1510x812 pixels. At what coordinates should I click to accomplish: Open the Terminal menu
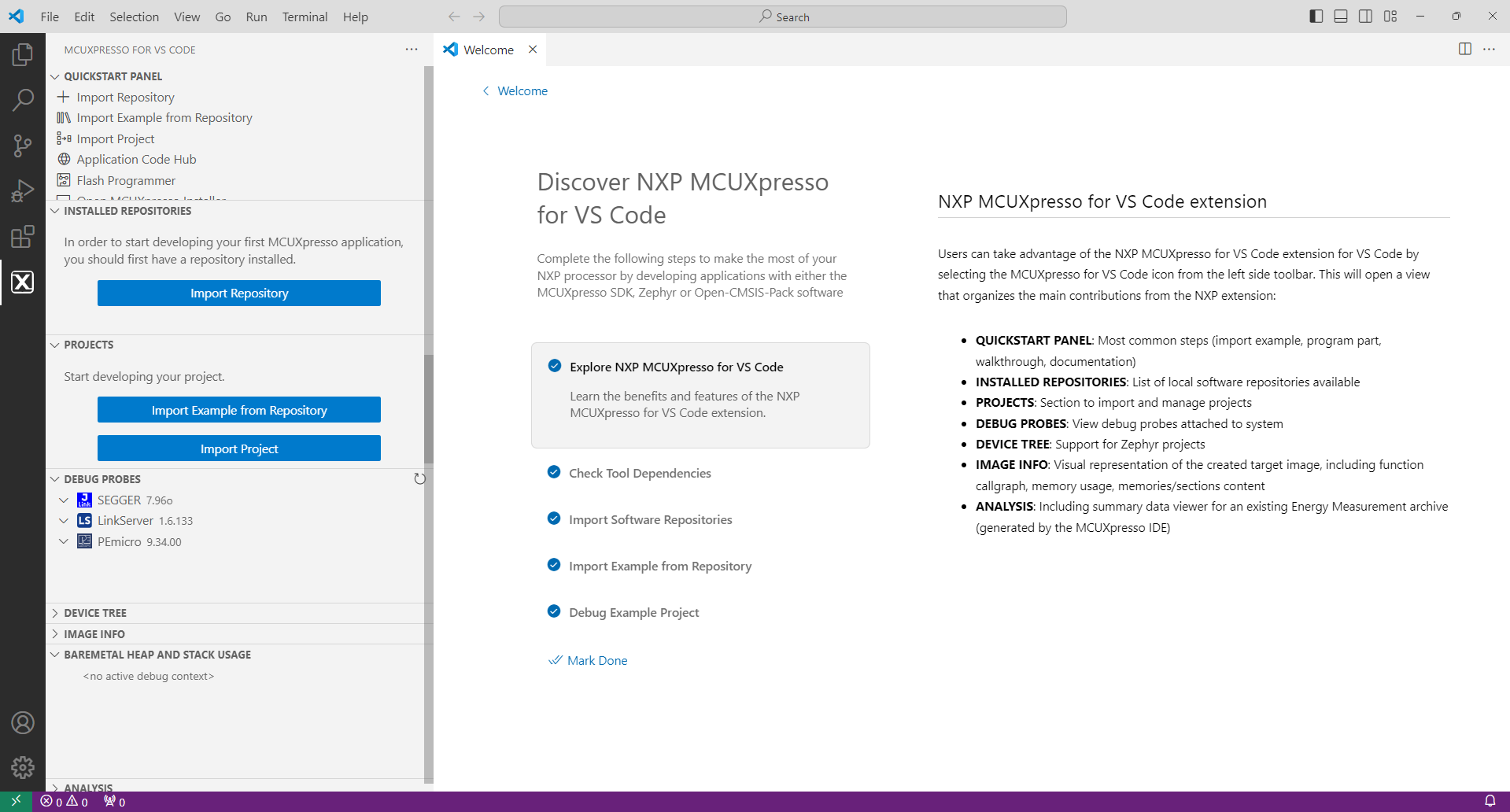point(305,16)
